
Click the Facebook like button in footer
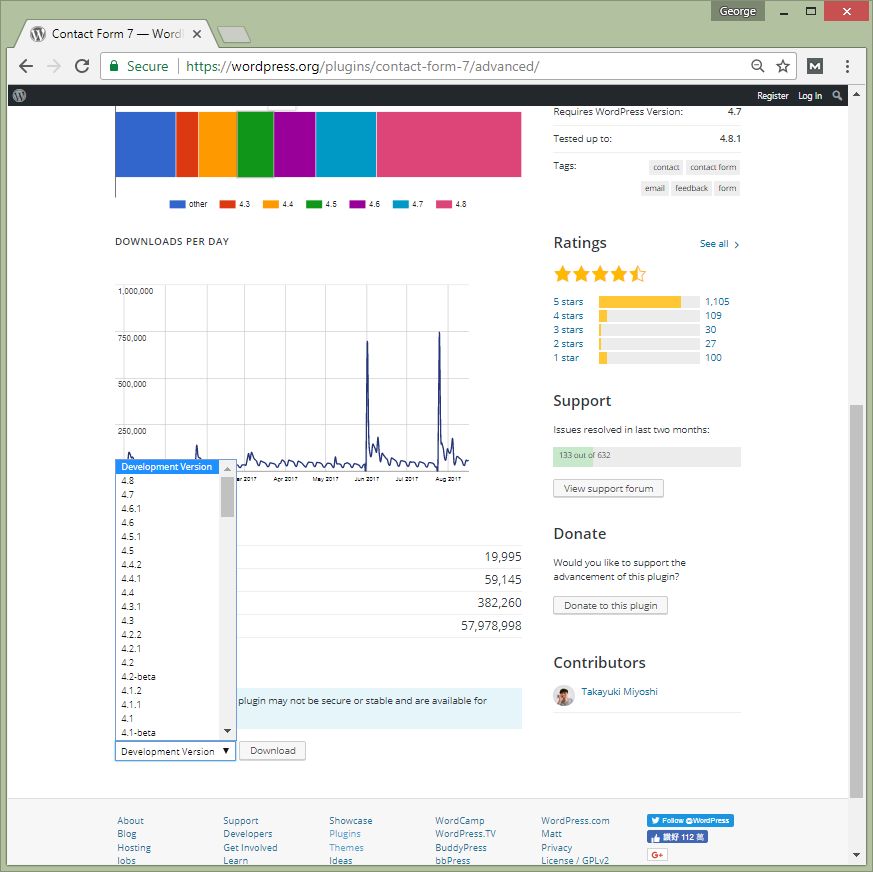coord(677,837)
